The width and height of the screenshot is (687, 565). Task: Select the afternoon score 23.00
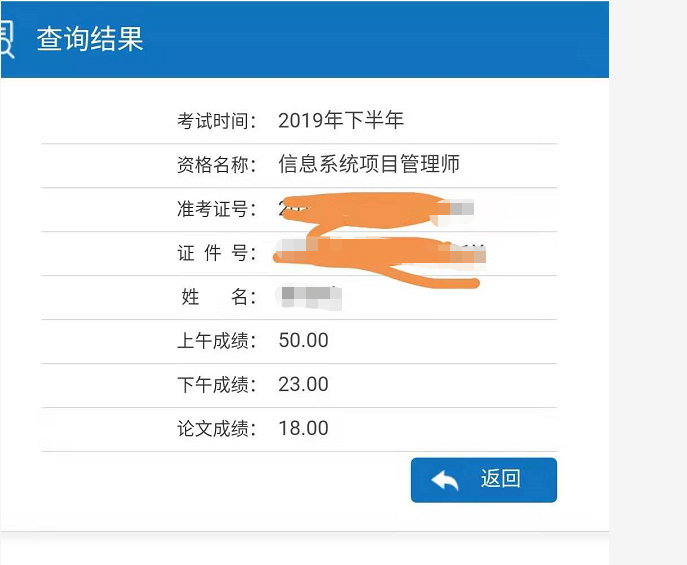(304, 385)
